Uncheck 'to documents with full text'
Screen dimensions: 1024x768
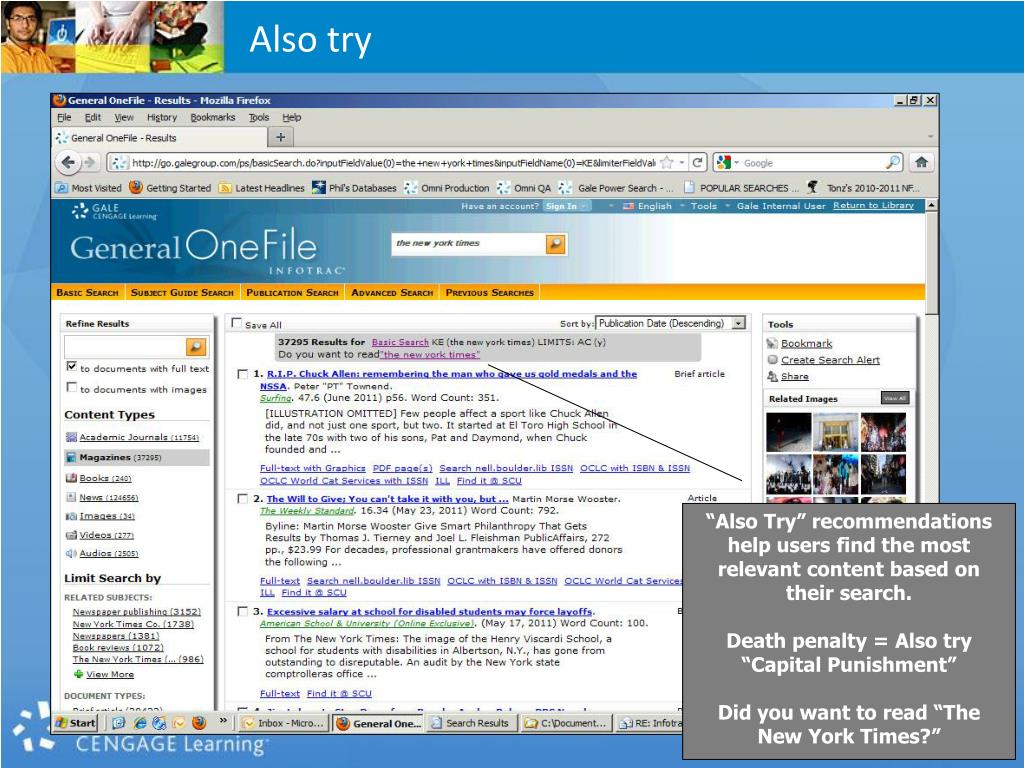72,367
